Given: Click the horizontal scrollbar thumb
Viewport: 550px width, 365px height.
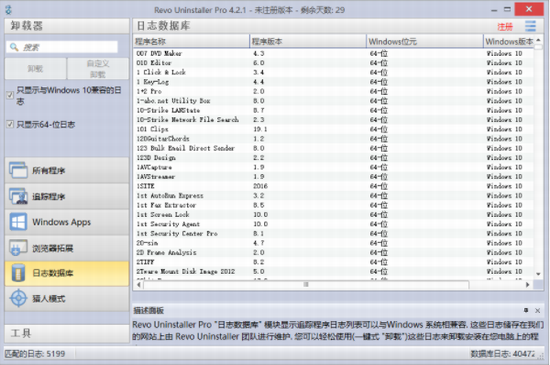Looking at the screenshot, I should point(306,285).
